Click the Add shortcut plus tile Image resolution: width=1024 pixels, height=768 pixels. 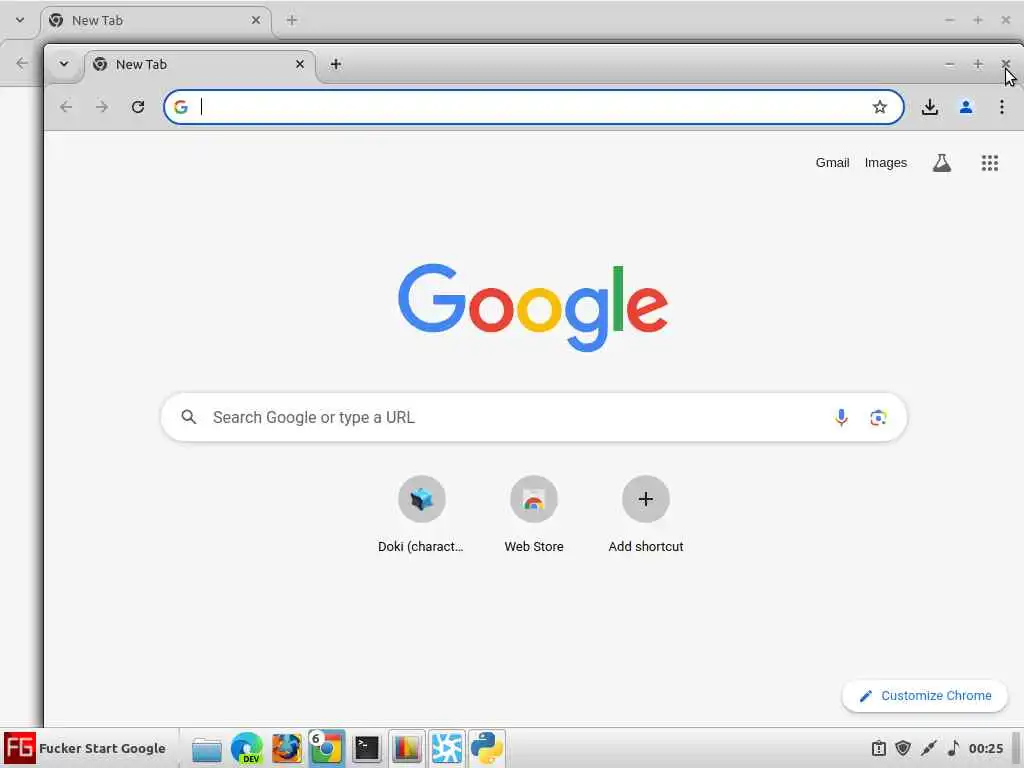[645, 500]
